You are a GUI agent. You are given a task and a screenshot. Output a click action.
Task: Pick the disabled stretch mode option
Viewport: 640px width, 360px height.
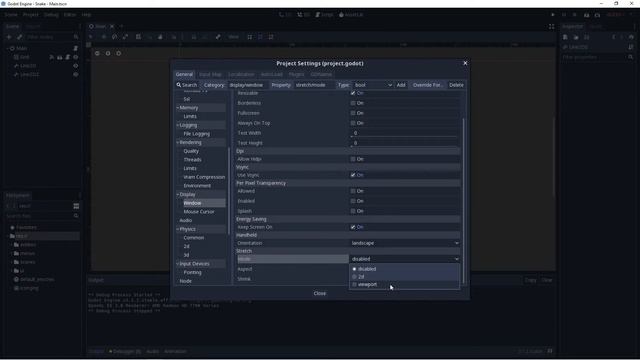(x=404, y=269)
